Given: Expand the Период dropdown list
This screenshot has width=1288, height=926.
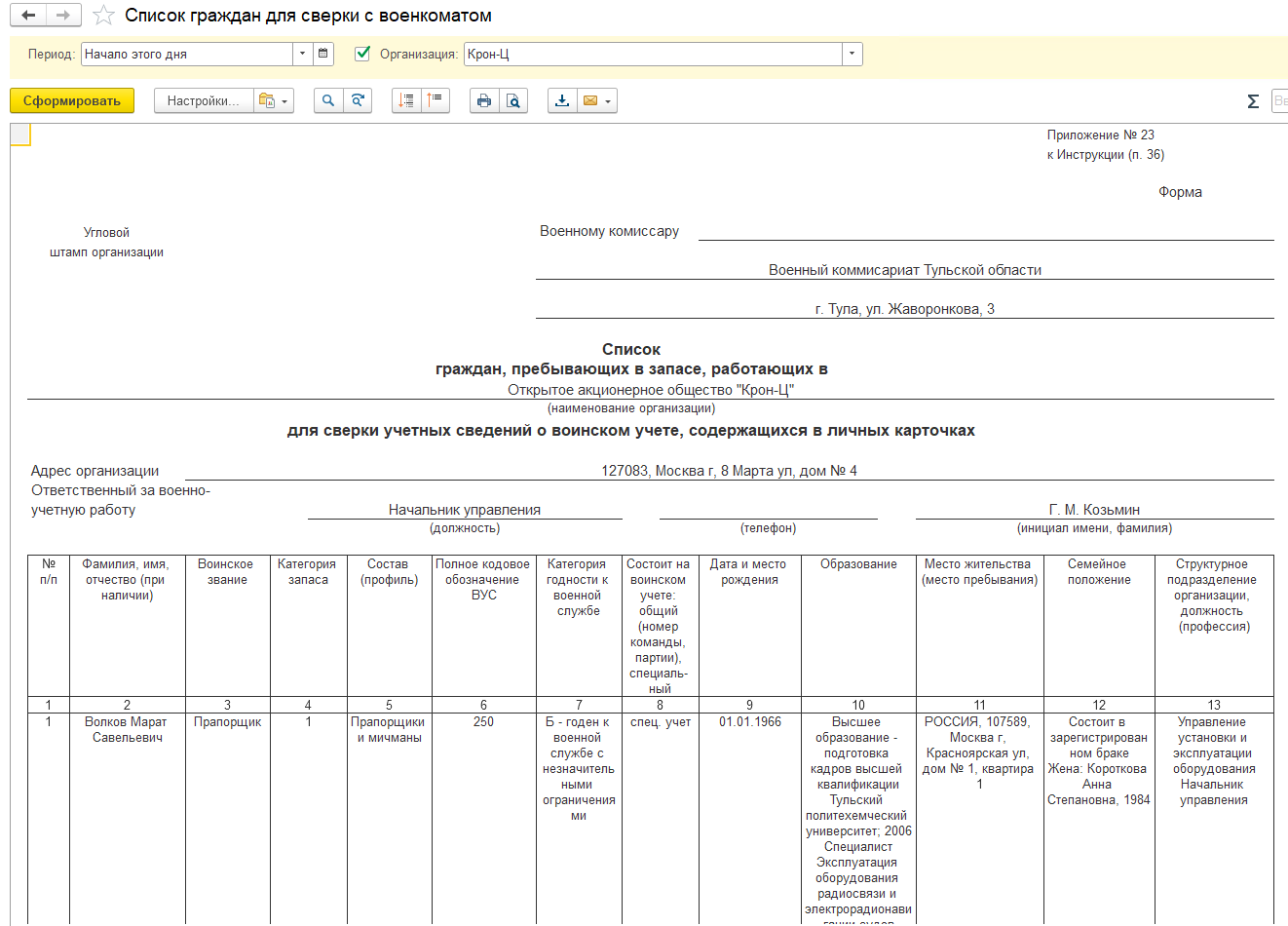Looking at the screenshot, I should click(302, 55).
